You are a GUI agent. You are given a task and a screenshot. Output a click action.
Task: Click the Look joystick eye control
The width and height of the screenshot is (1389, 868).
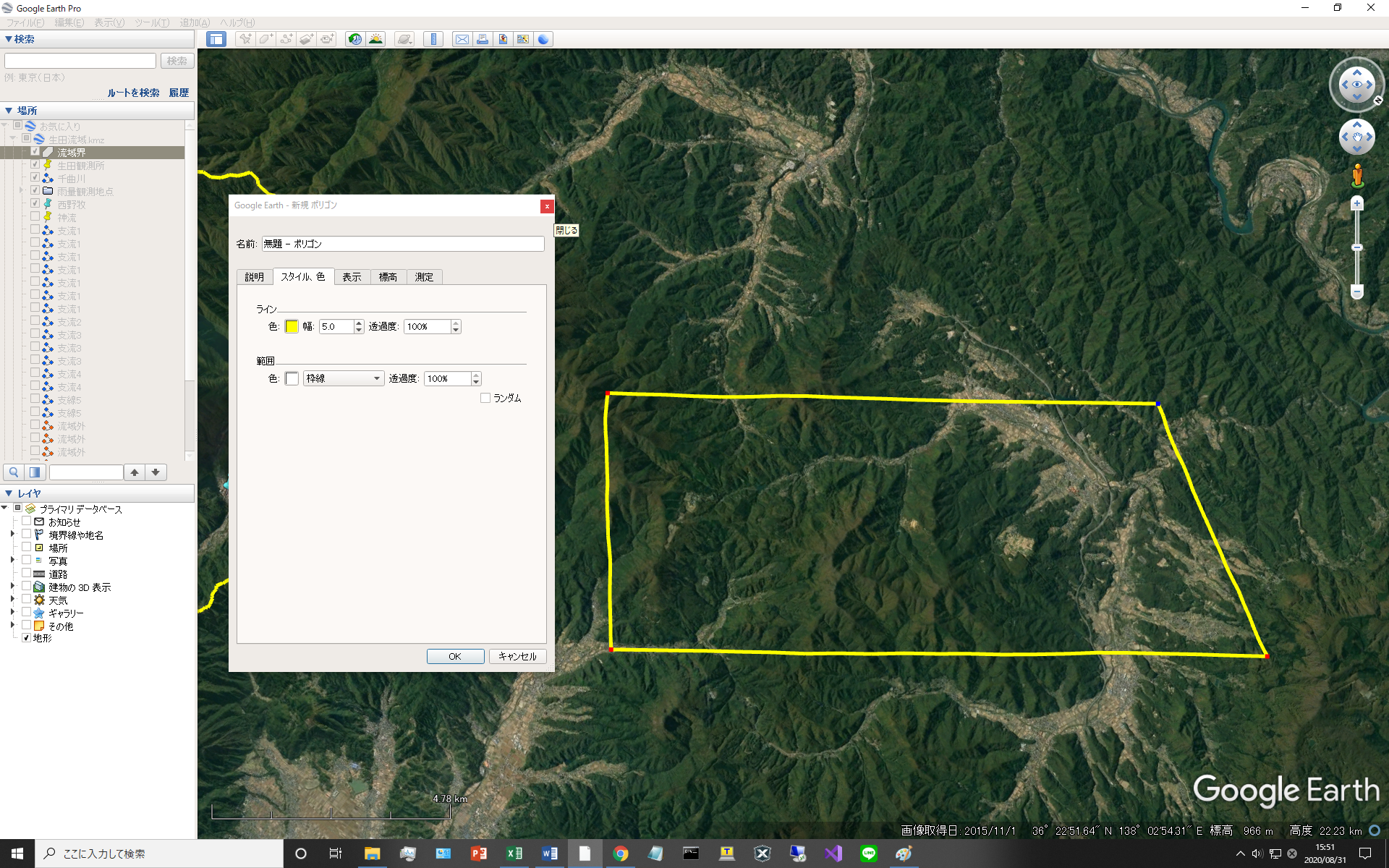(x=1357, y=85)
